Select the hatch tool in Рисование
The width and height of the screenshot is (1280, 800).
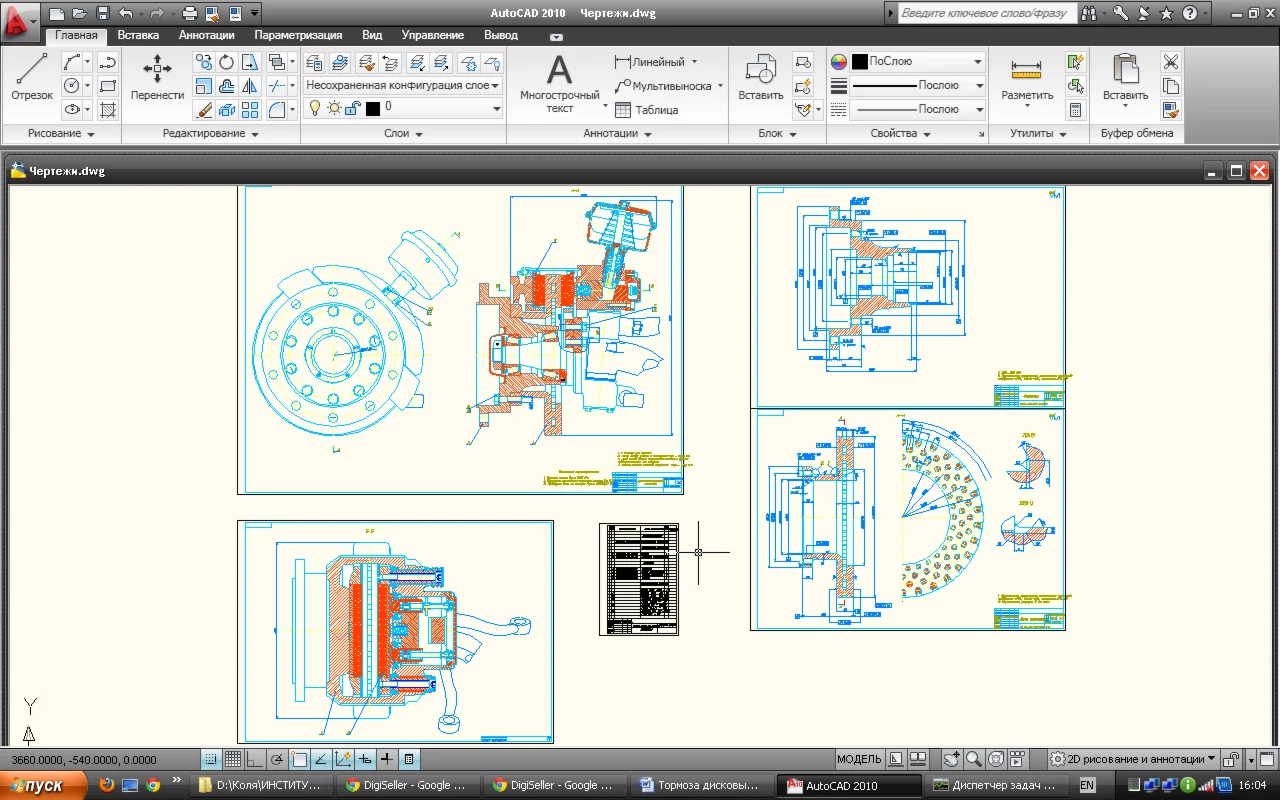pyautogui.click(x=109, y=110)
